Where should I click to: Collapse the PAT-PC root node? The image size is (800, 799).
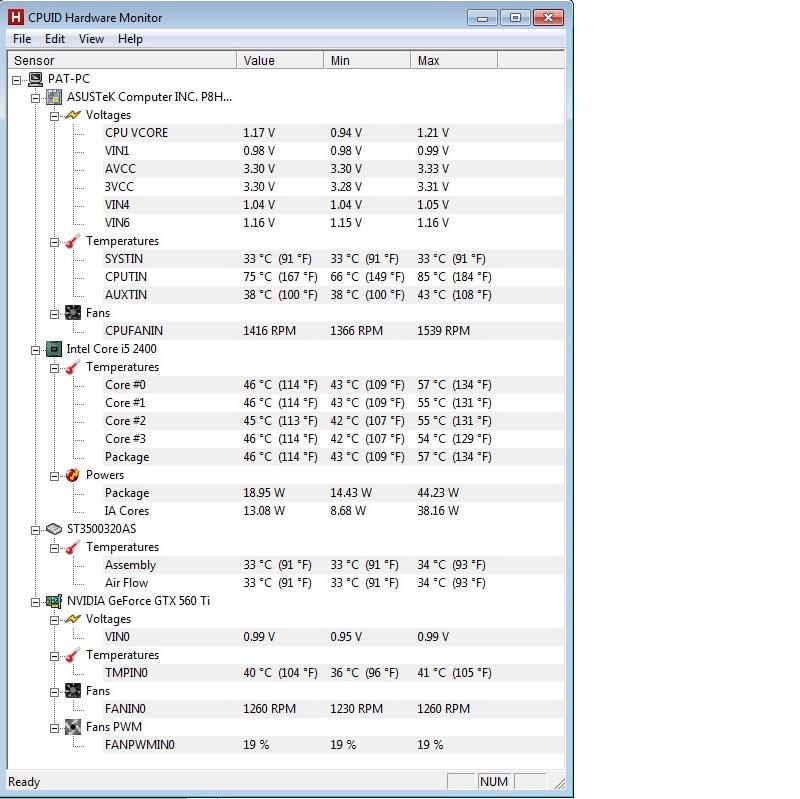17,80
